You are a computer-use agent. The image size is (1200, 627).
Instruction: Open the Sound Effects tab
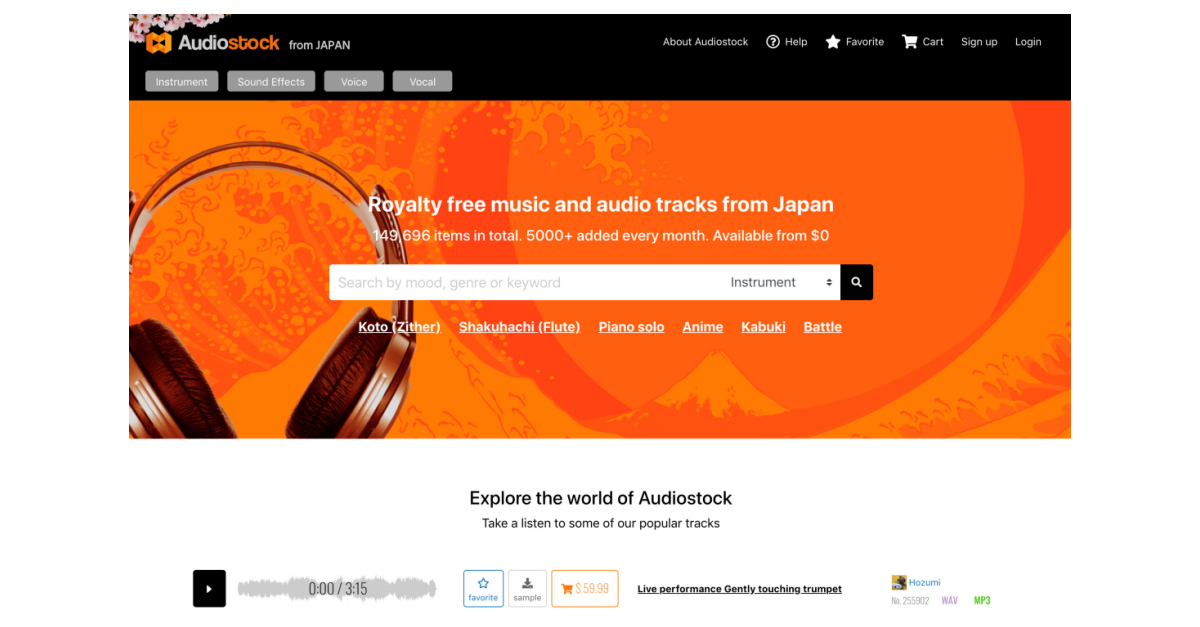pos(271,82)
